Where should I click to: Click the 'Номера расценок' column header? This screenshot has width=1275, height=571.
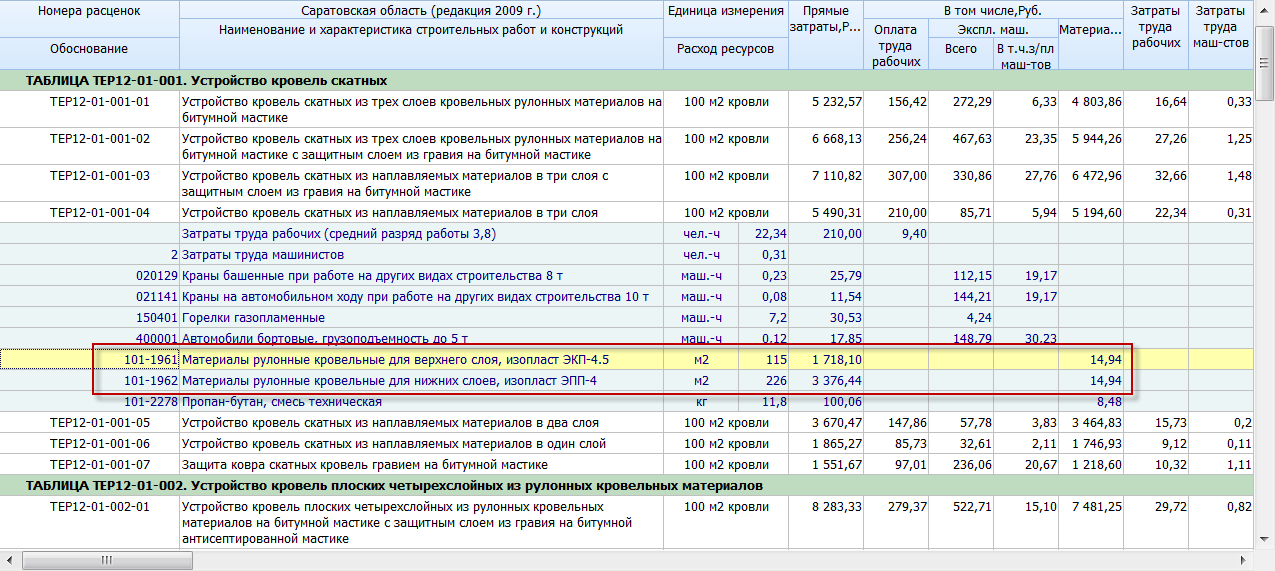tap(89, 11)
